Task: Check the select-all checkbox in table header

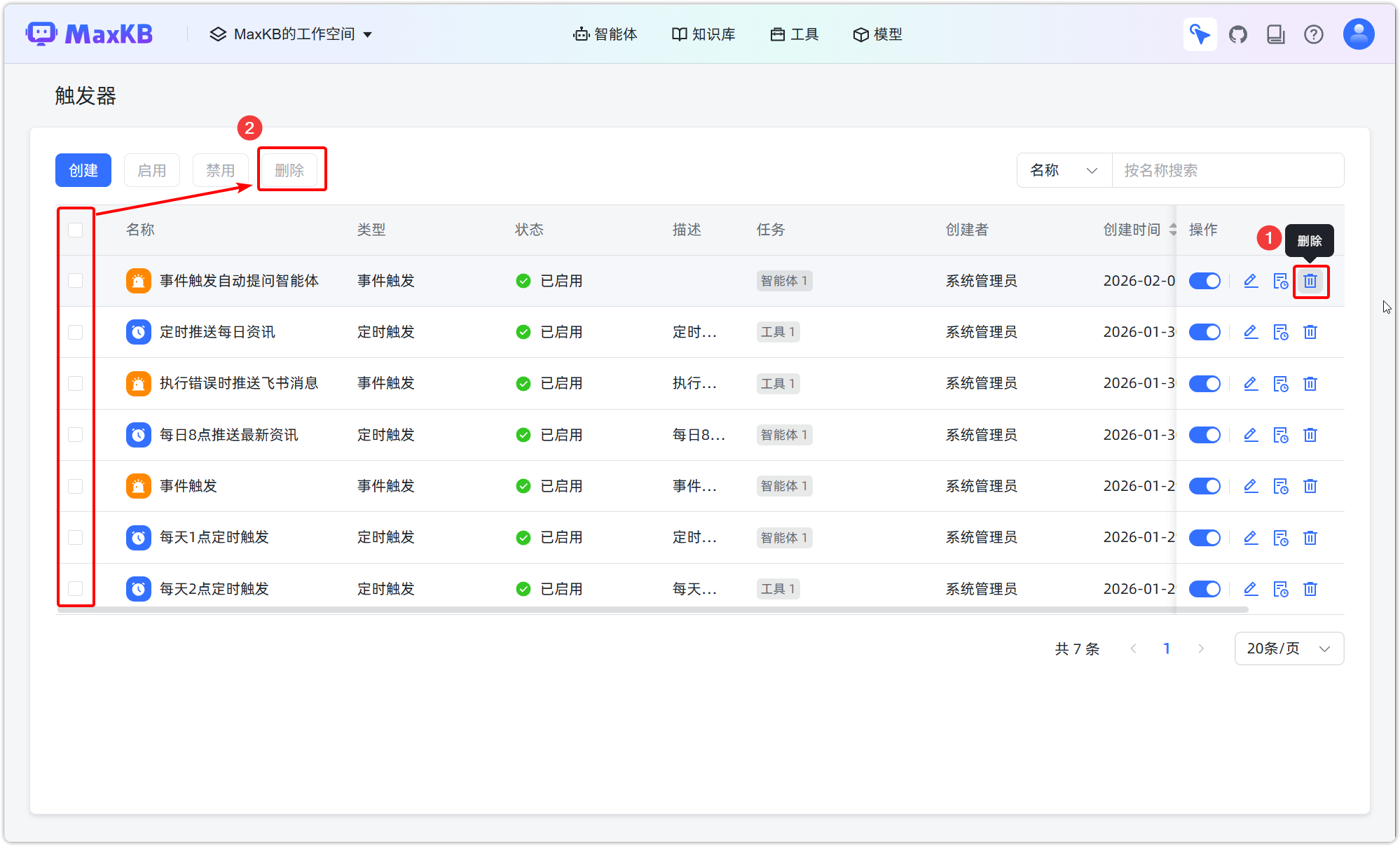Action: (76, 230)
